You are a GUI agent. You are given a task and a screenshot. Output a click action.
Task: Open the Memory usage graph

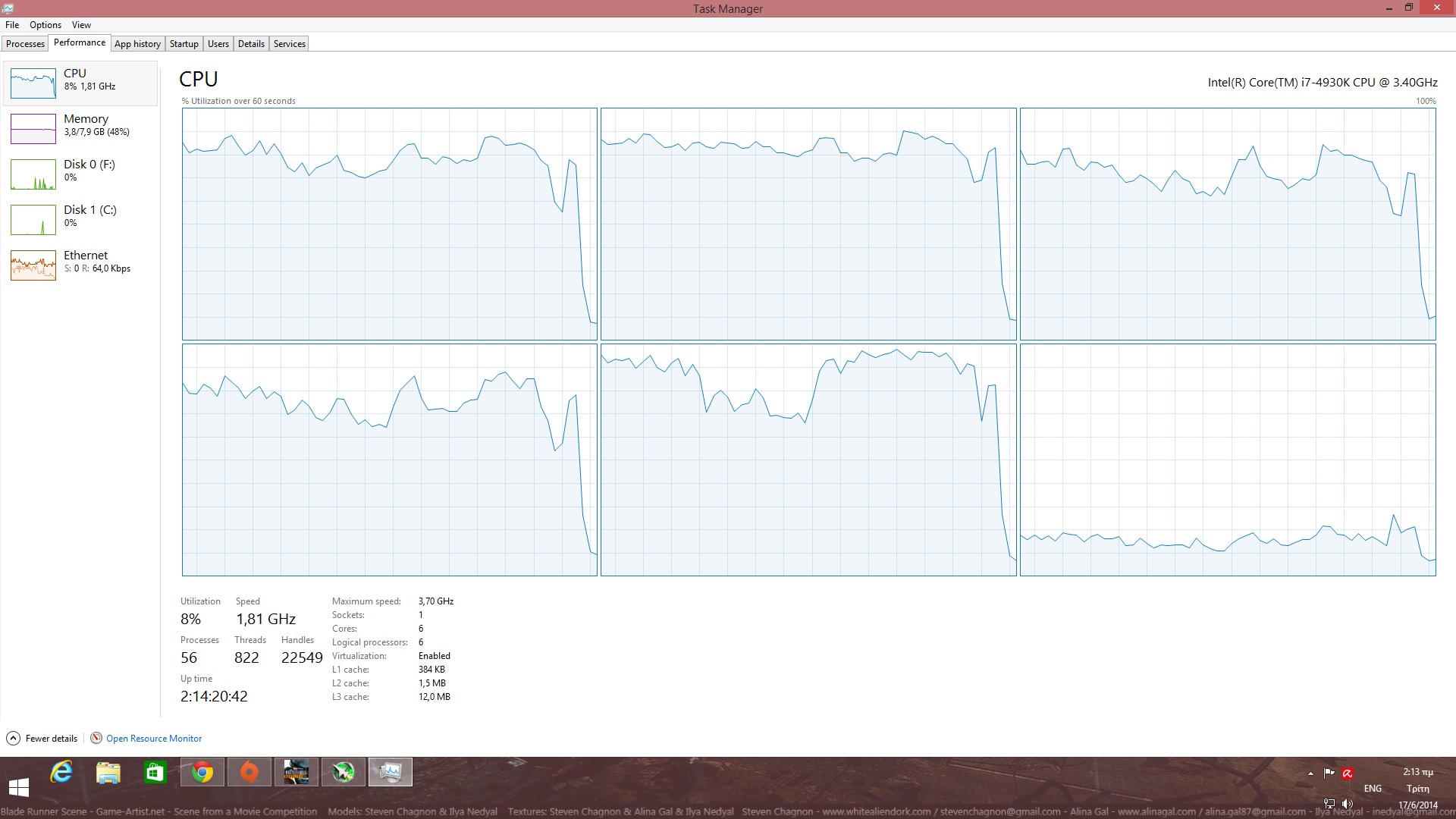click(x=80, y=128)
